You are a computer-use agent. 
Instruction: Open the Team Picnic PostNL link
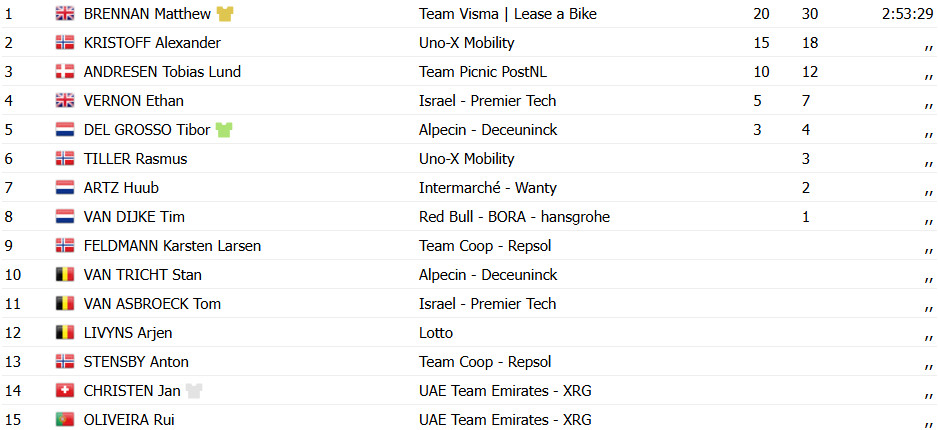(483, 72)
